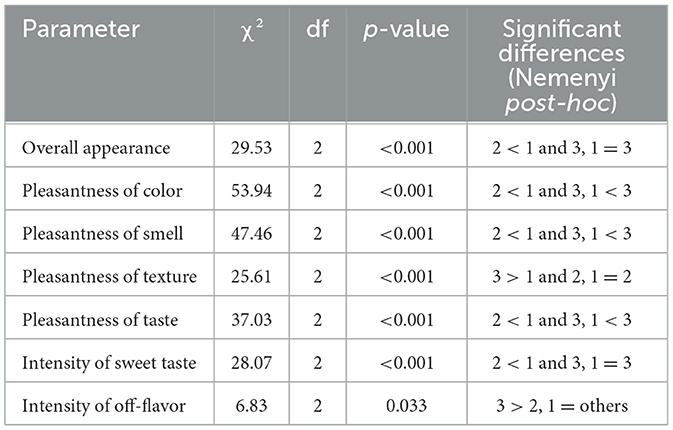Click the Pleasantness of texture label
673x430 pixels.
(109, 276)
